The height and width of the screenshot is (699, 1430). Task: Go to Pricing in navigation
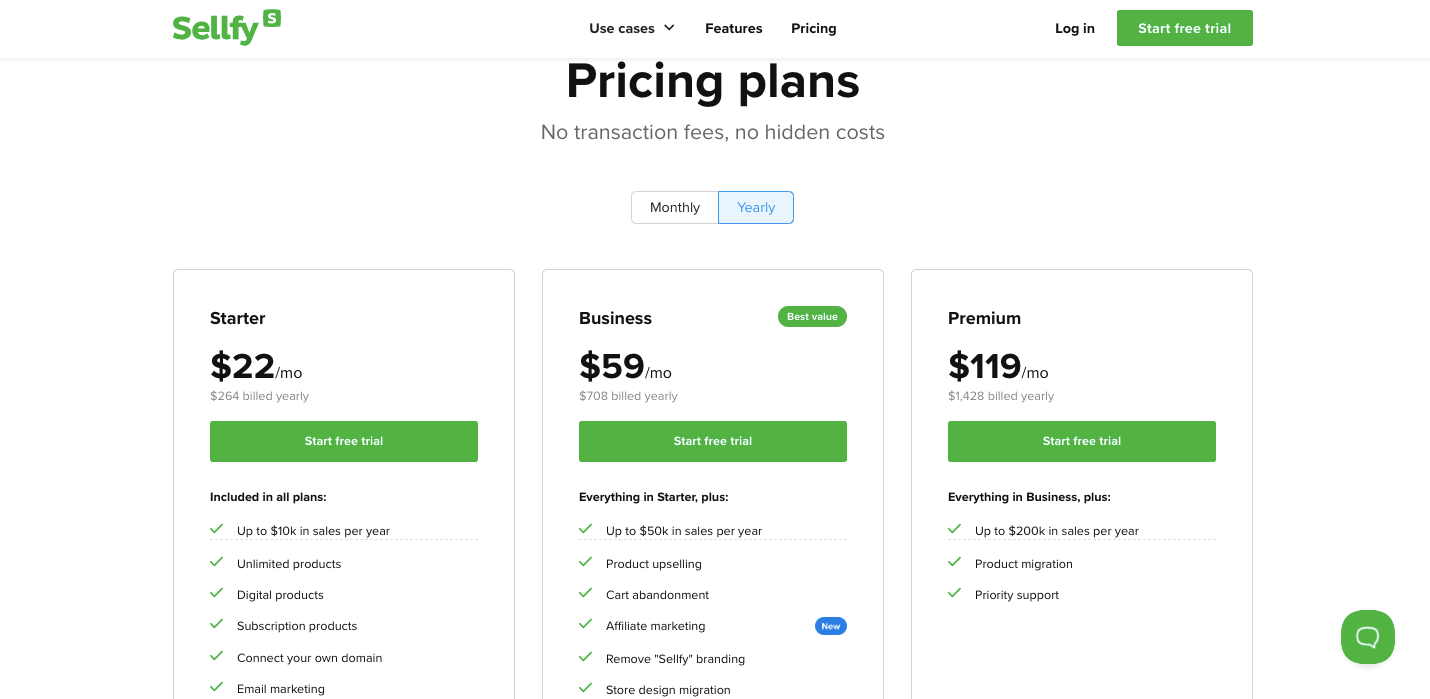click(x=813, y=28)
